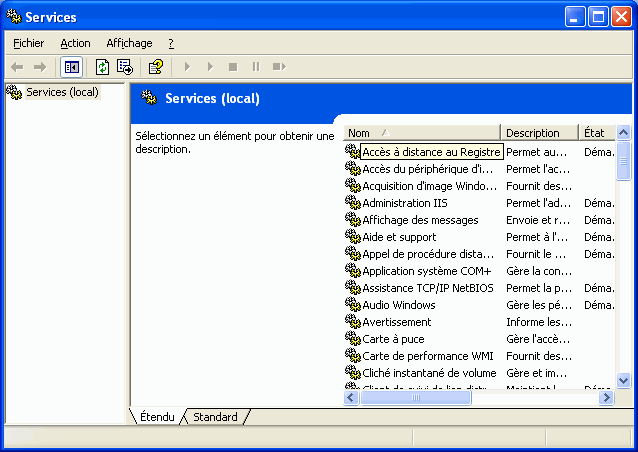Click the Services title bar gear icon
The height and width of the screenshot is (452, 638).
[x=13, y=16]
